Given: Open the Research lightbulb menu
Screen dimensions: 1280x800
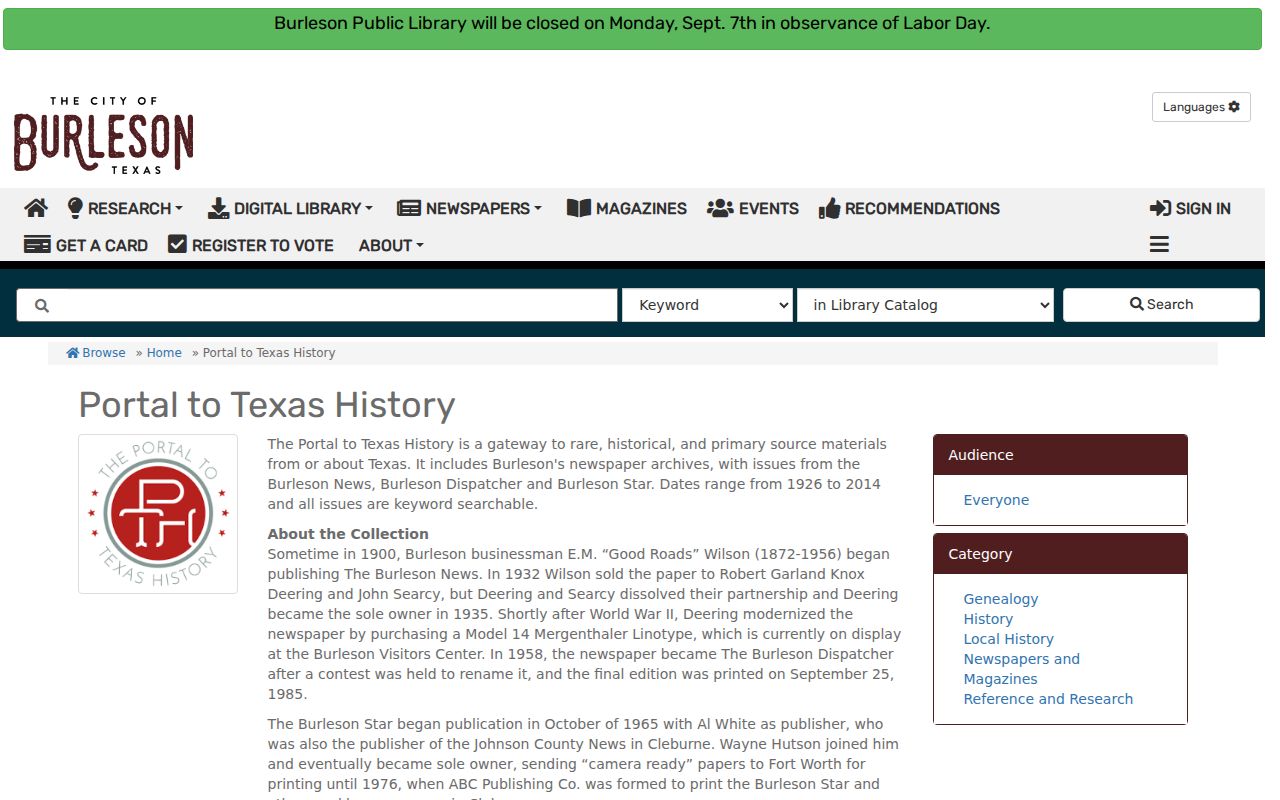Looking at the screenshot, I should (x=125, y=208).
